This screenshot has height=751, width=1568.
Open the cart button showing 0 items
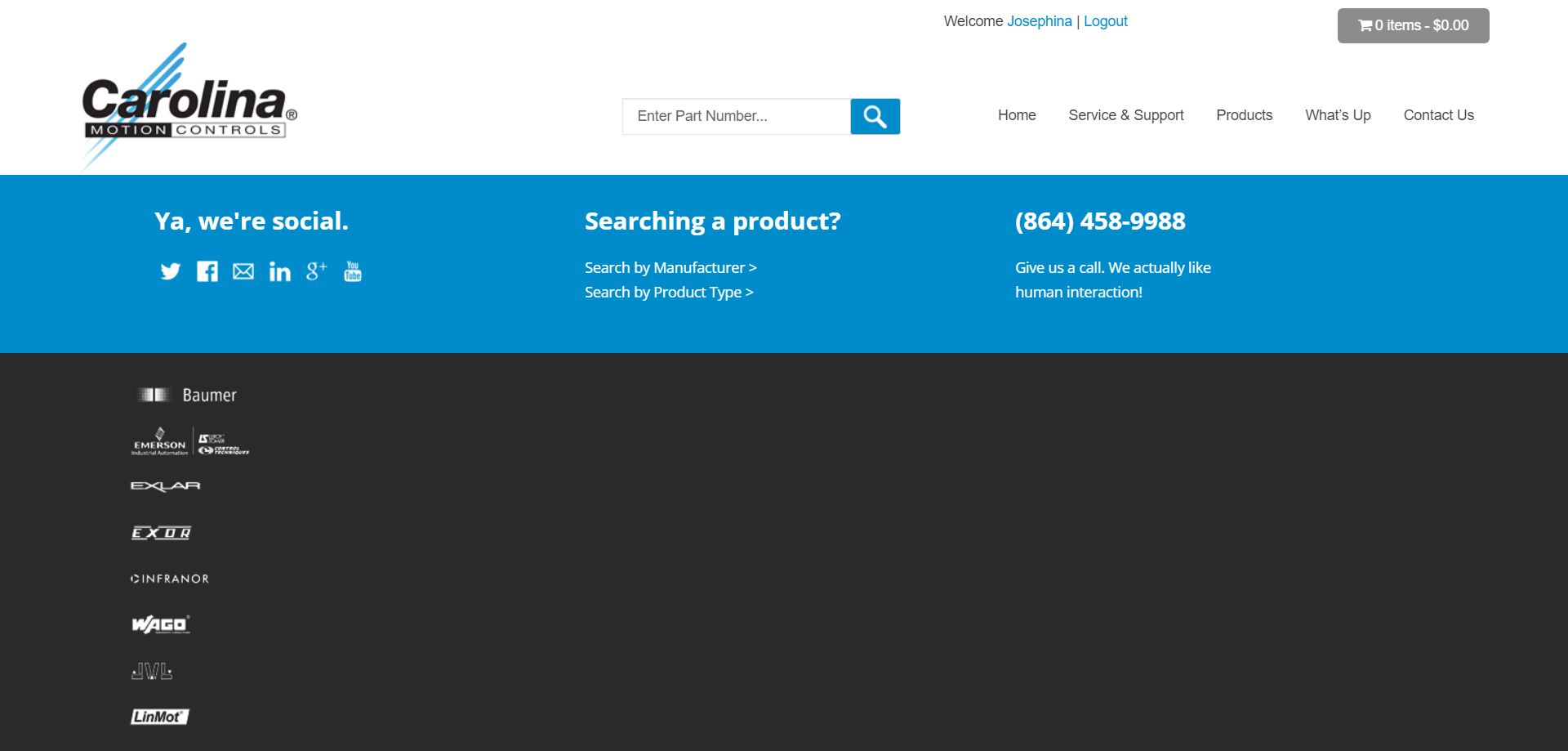coord(1414,25)
